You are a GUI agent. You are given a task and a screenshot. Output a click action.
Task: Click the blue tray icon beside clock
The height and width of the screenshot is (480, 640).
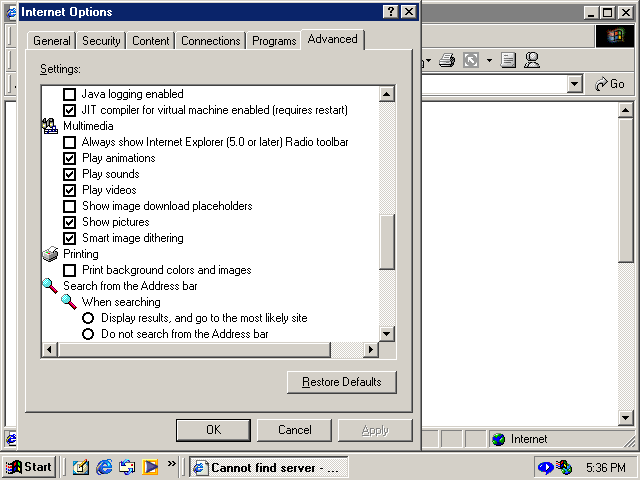tap(545, 467)
